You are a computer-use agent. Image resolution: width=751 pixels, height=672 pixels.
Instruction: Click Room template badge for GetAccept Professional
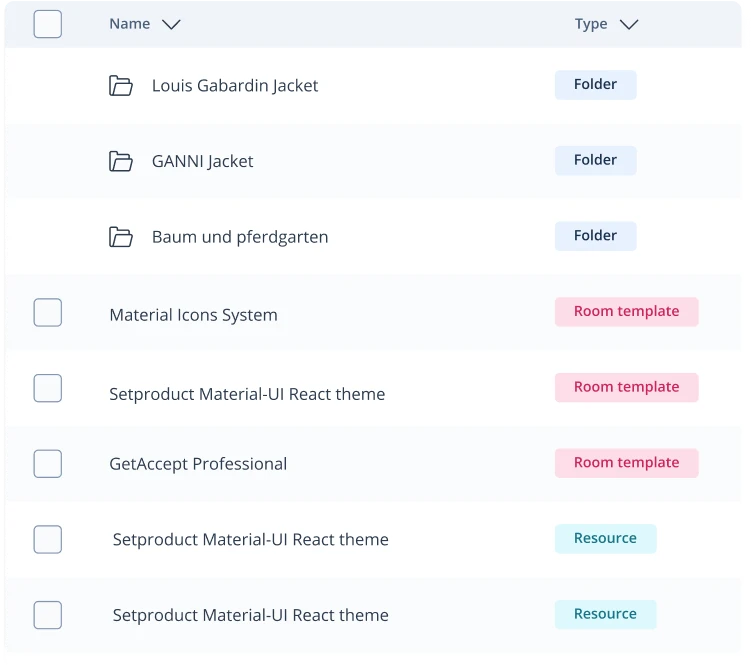627,463
